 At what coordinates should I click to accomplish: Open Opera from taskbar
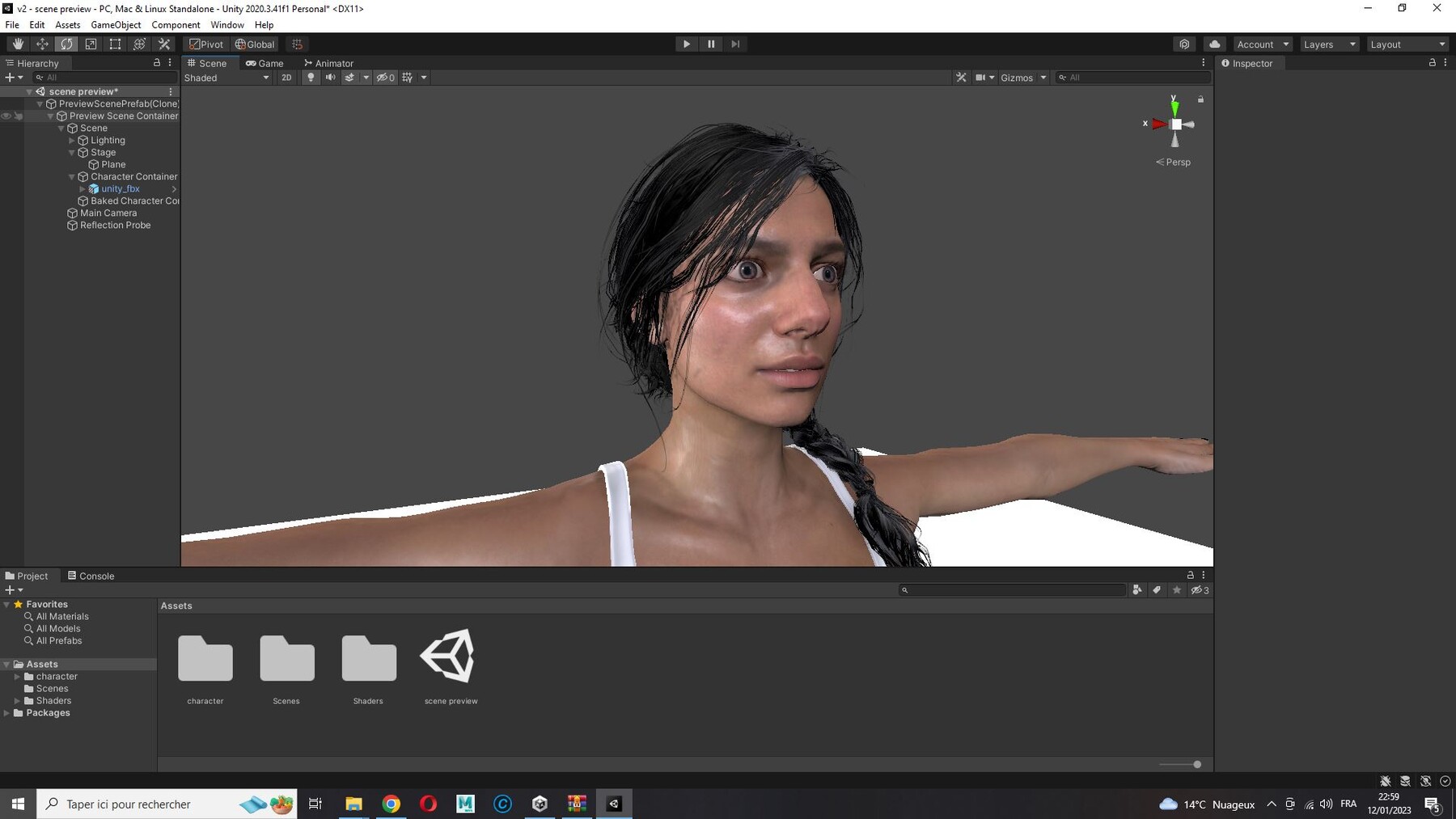click(429, 804)
